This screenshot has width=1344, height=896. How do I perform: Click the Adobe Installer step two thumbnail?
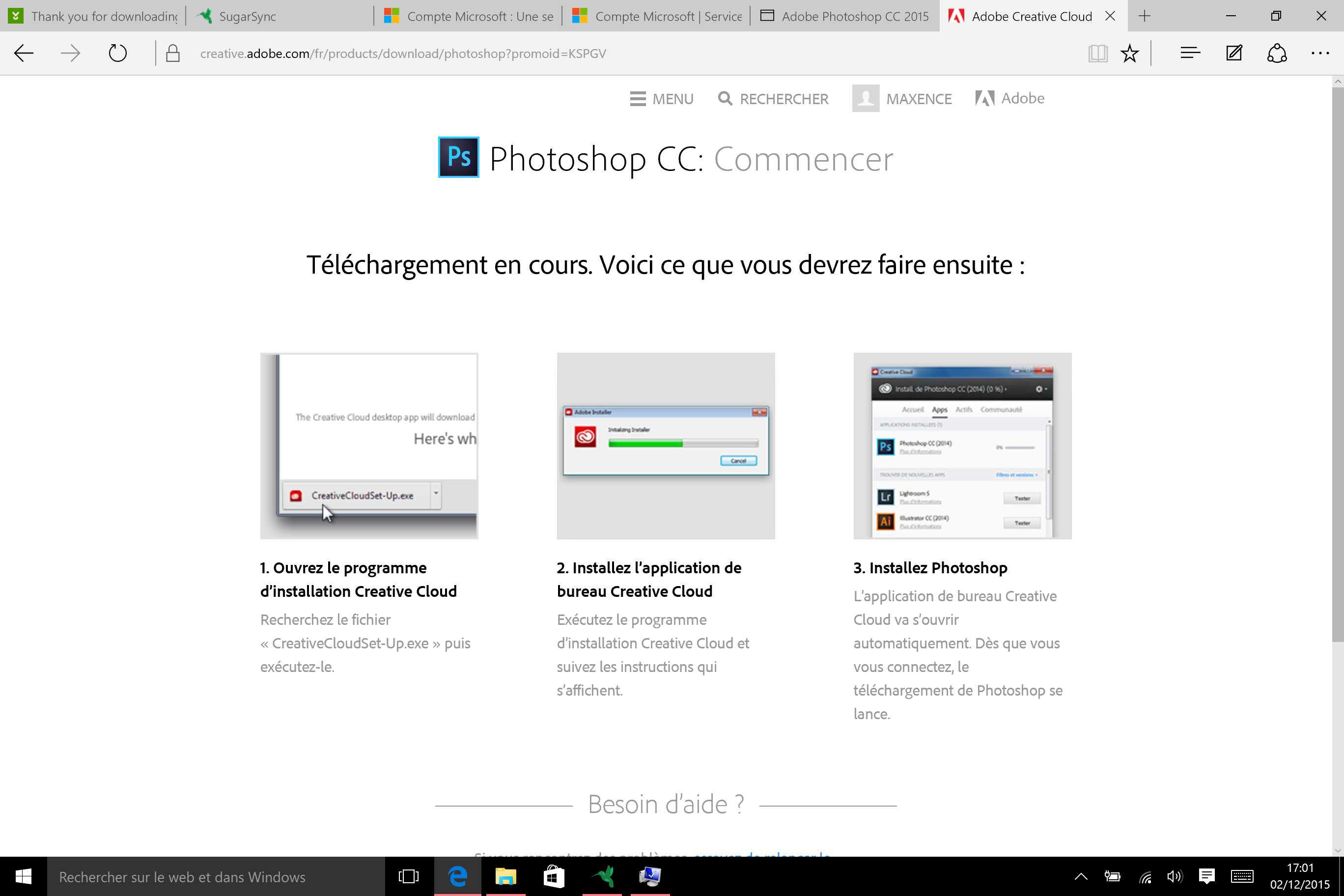[666, 446]
